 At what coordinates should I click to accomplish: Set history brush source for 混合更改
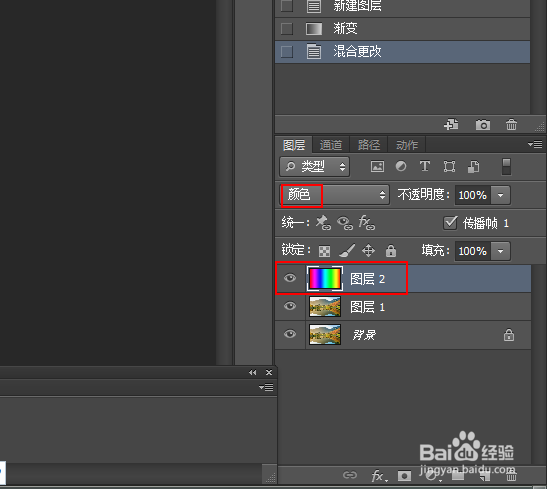tap(287, 52)
